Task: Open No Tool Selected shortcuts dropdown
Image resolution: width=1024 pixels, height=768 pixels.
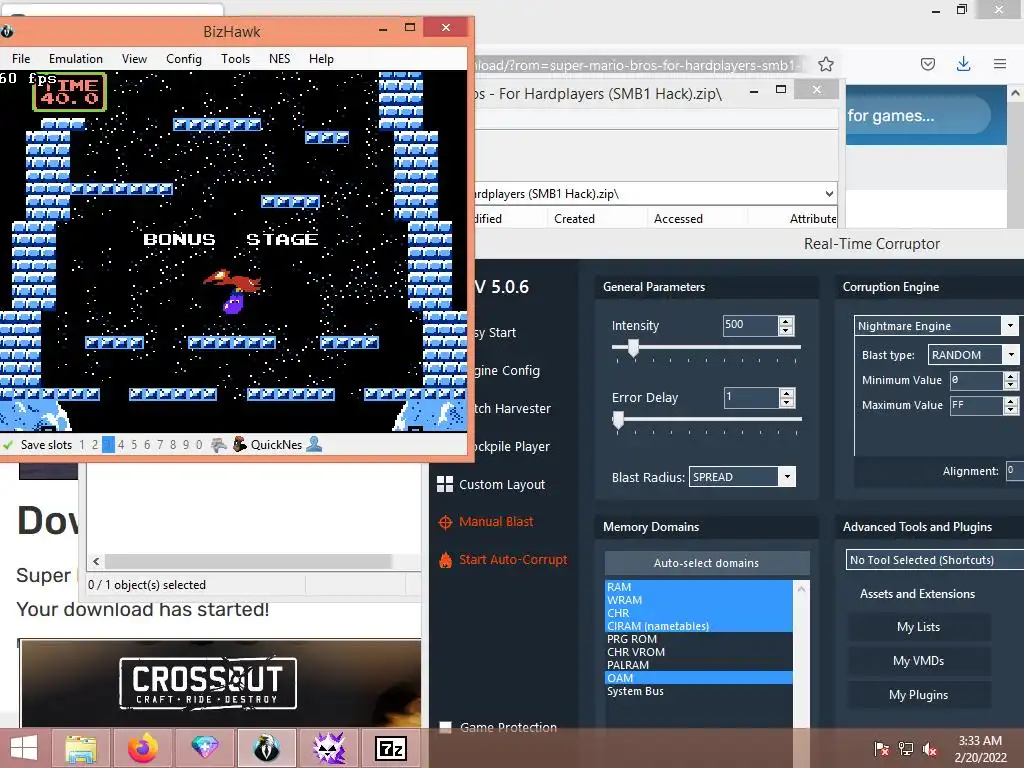Action: pyautogui.click(x=935, y=560)
